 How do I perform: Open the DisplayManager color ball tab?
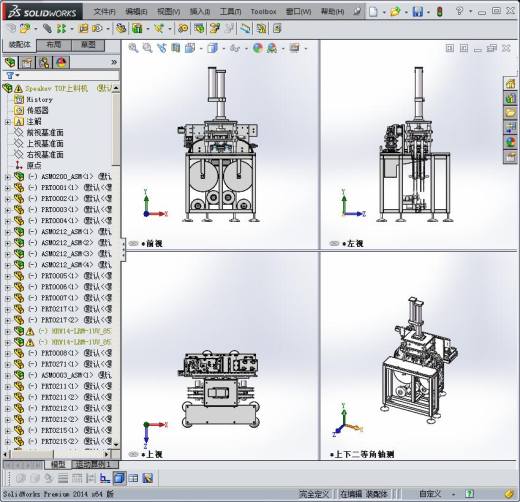tap(61, 62)
